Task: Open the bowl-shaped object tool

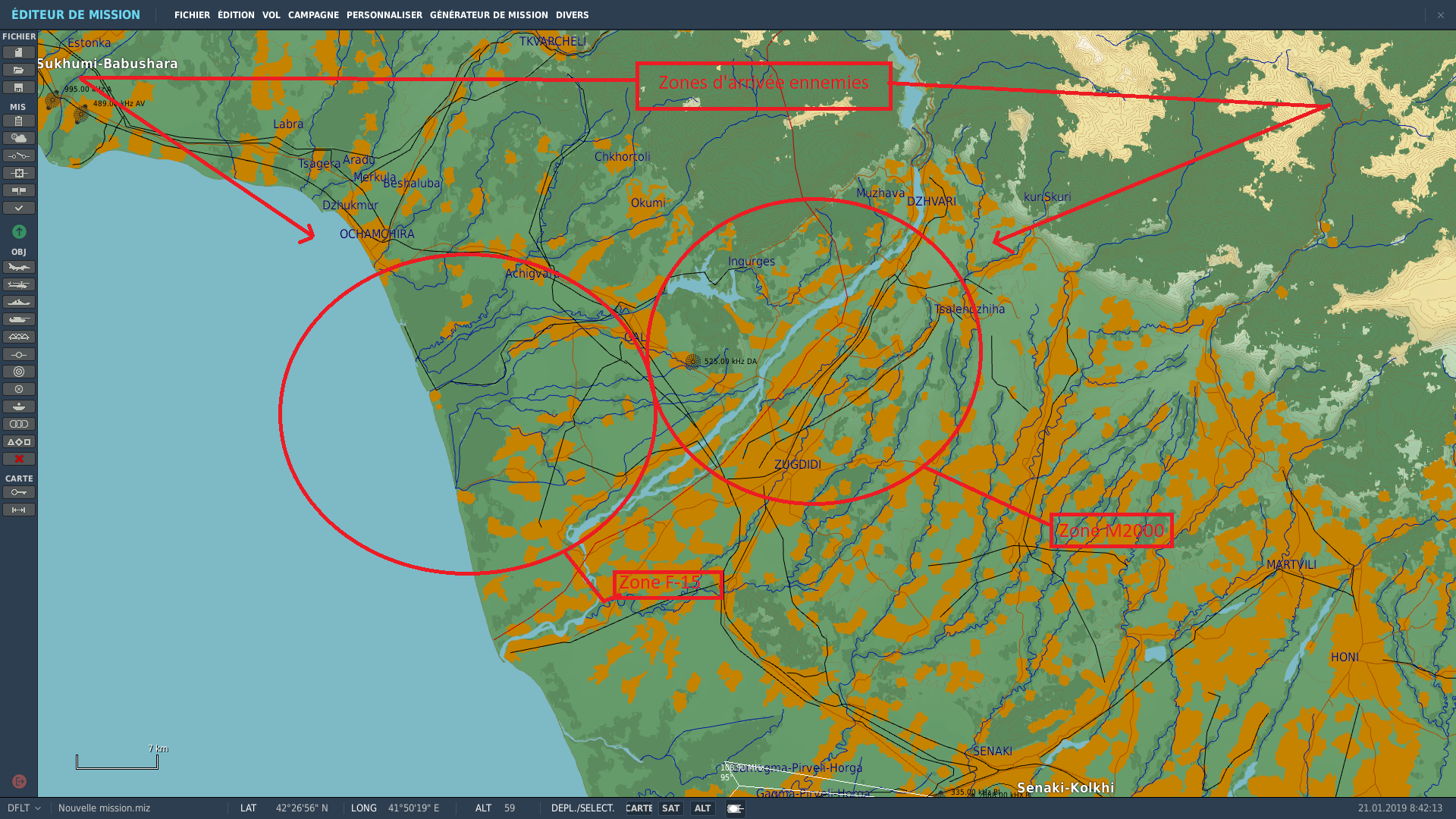Action: point(19,406)
